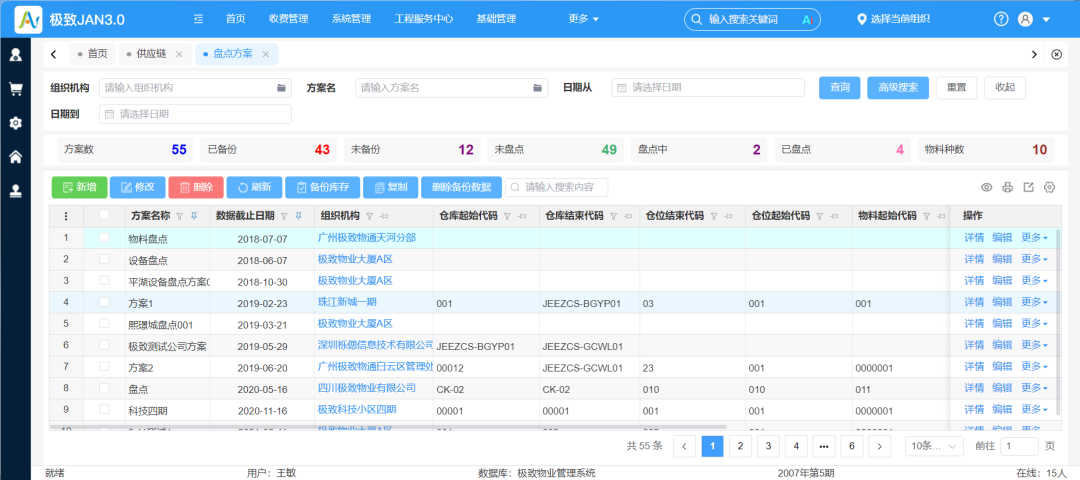Open the gear settings icon in sidebar
Image resolution: width=1080 pixels, height=480 pixels.
[x=15, y=123]
